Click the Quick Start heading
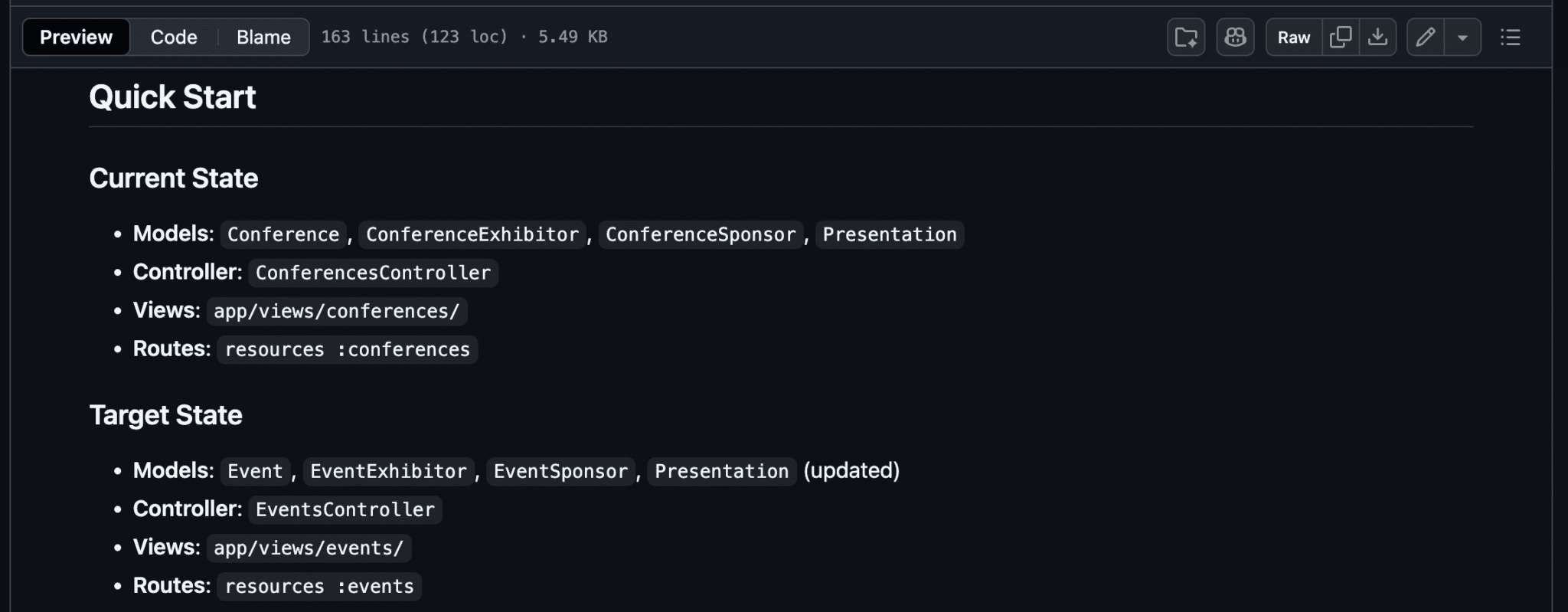Viewport: 1568px width, 612px height. point(171,97)
